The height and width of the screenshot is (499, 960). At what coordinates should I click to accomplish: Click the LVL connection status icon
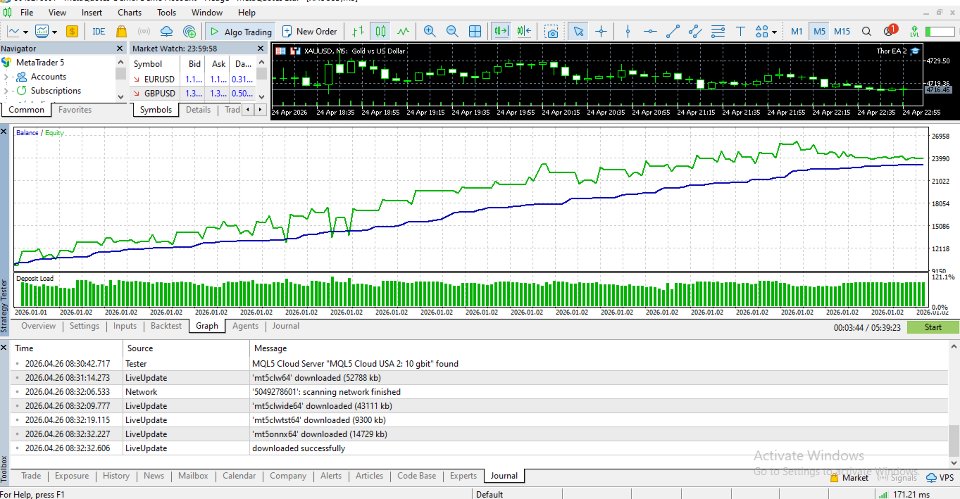pyautogui.click(x=915, y=31)
